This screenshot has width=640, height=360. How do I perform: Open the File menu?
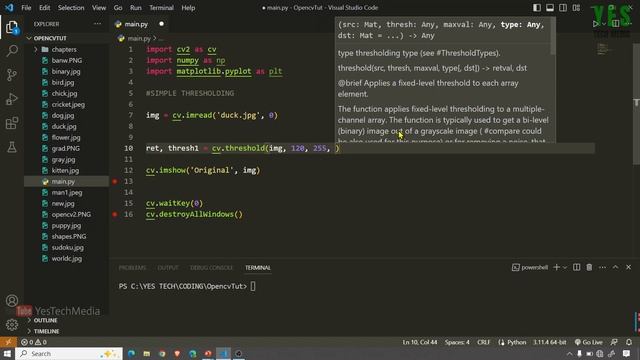26,8
